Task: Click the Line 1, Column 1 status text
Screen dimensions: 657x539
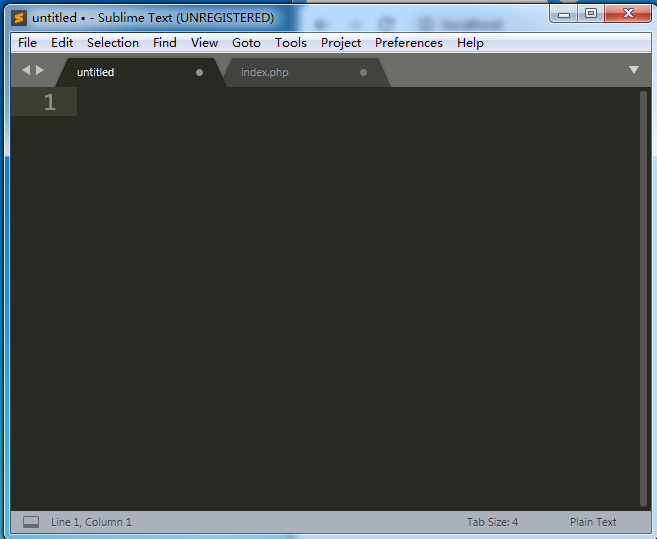Action: coord(91,522)
